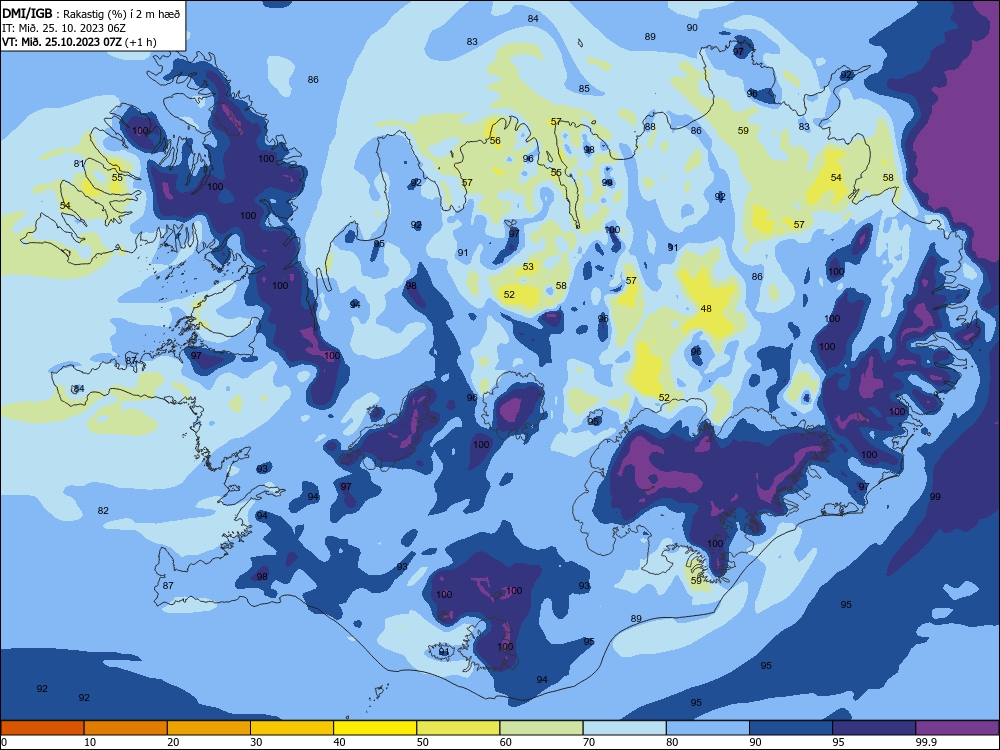1000x750 pixels.
Task: Select the 70–80 light blue legend swatch
Action: click(624, 728)
